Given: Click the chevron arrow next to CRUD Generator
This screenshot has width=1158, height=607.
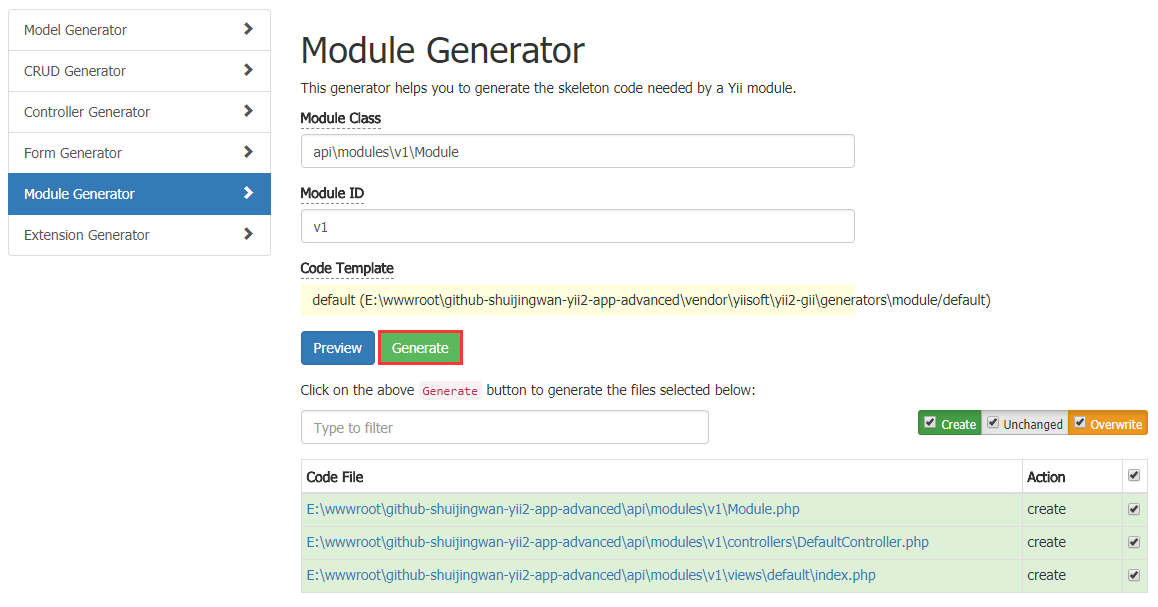Looking at the screenshot, I should [x=248, y=70].
